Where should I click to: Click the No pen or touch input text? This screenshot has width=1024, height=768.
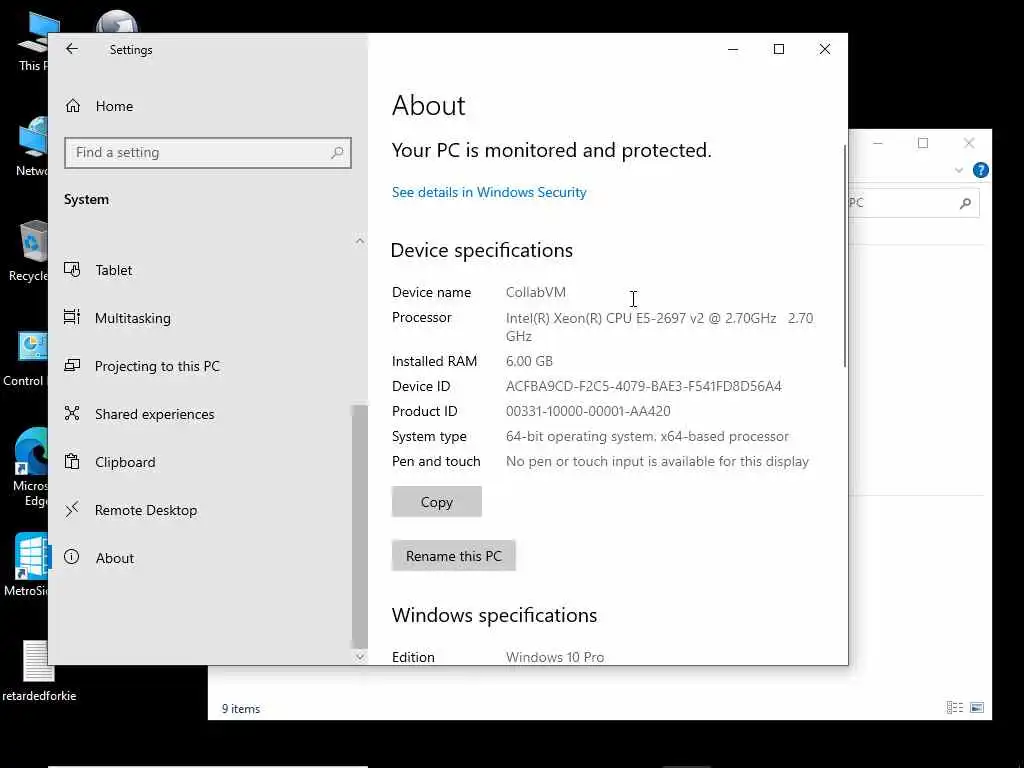tap(657, 461)
